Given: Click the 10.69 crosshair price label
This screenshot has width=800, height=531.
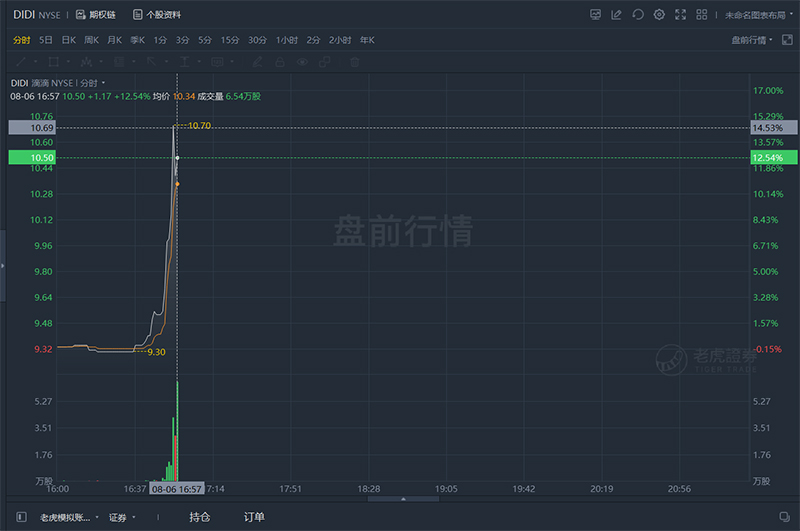Looking at the screenshot, I should [32, 128].
